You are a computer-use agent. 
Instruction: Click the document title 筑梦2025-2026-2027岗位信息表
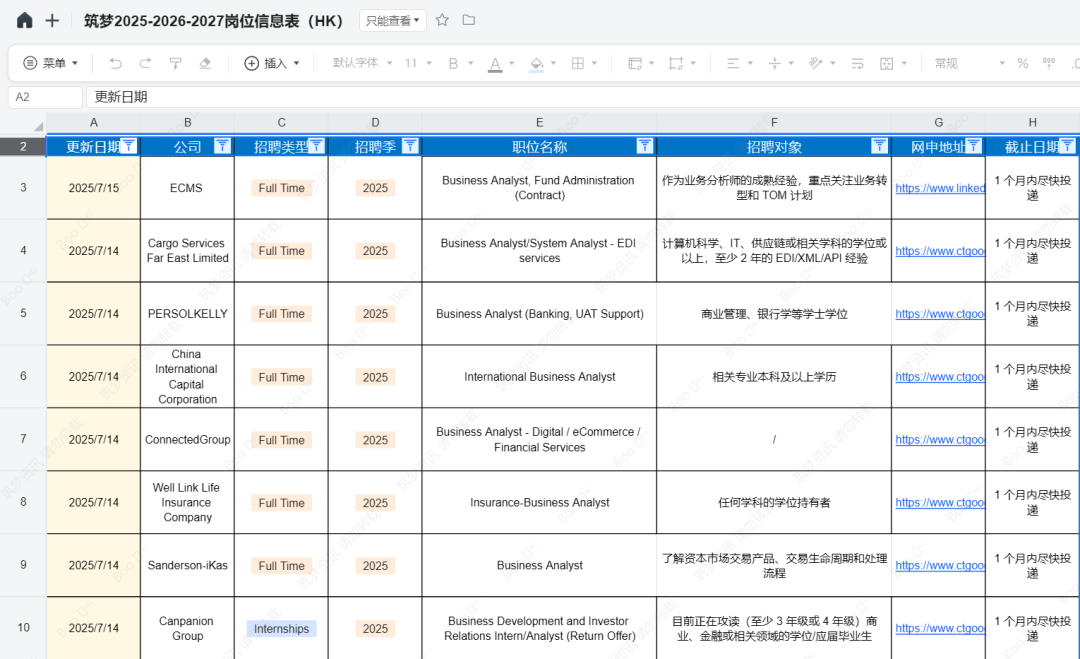click(214, 21)
